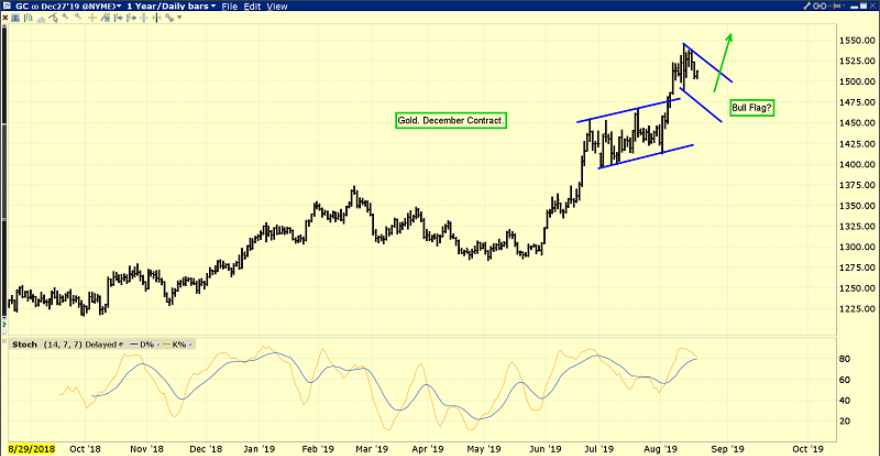This screenshot has height=456, width=880.
Task: Open the View menu
Action: tap(277, 7)
